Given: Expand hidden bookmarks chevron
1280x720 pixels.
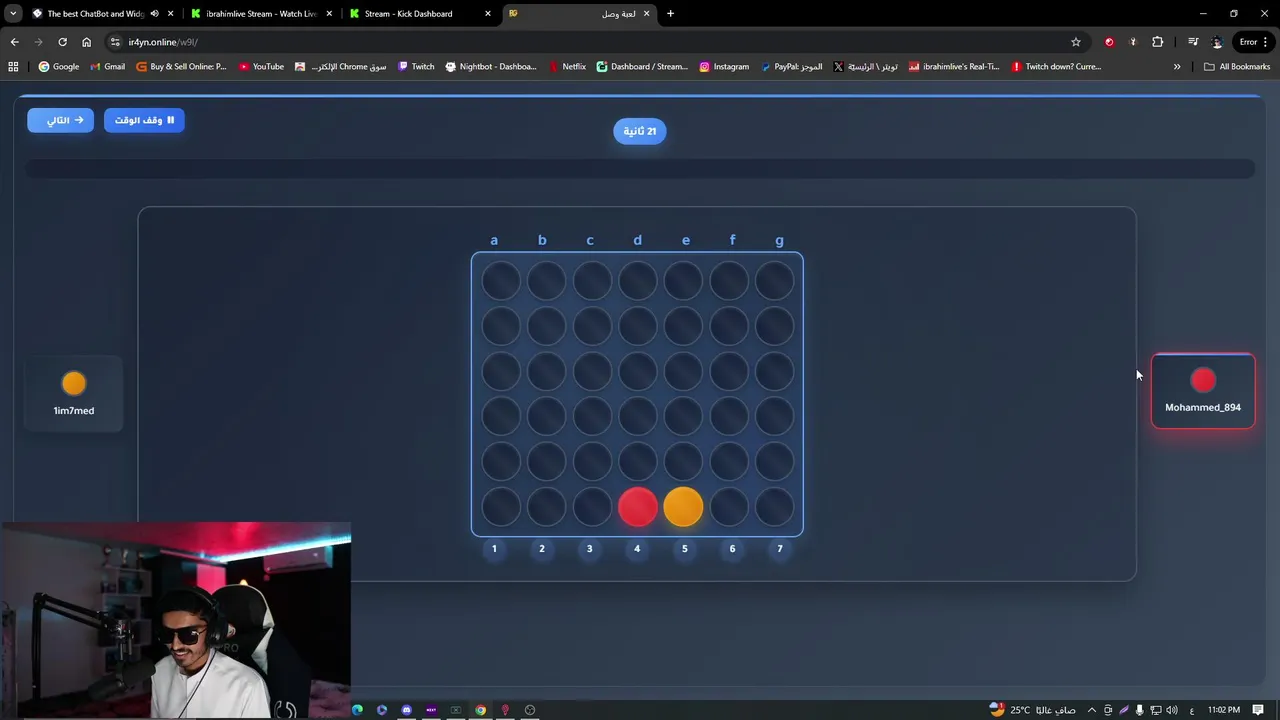Looking at the screenshot, I should [x=1177, y=67].
